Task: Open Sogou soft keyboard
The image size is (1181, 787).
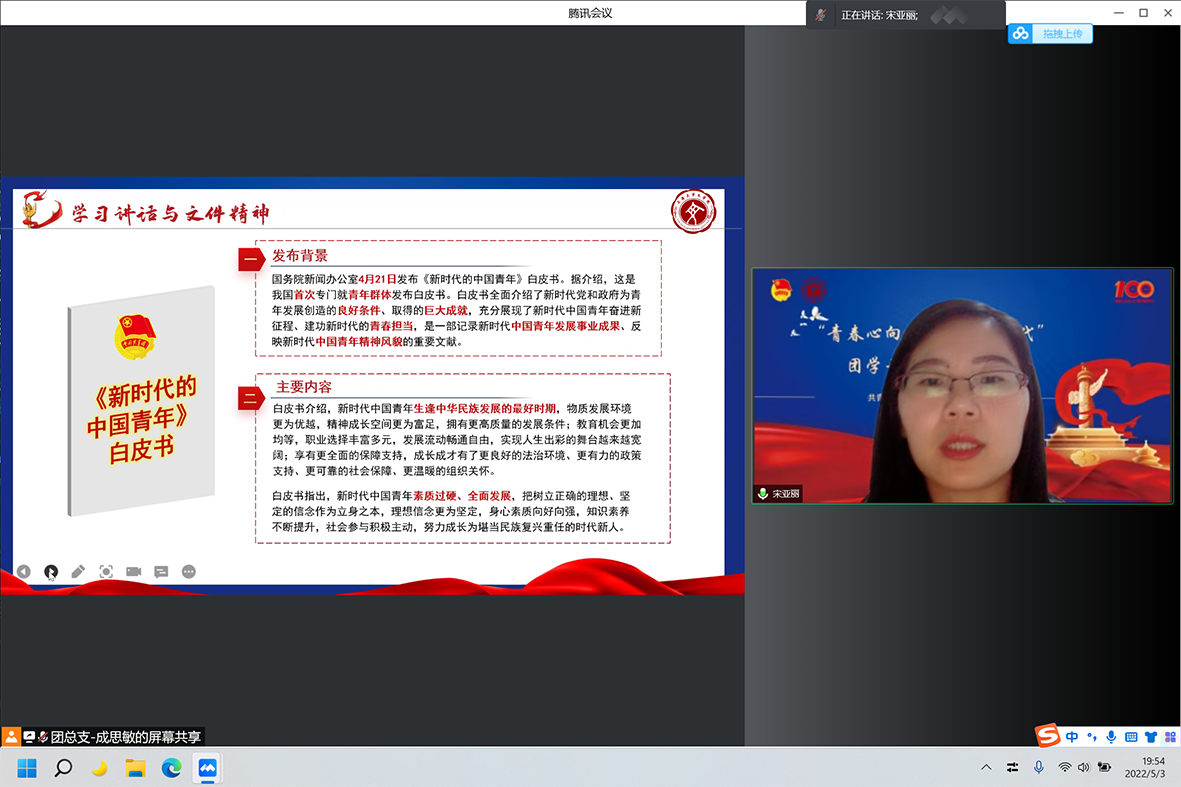Action: pyautogui.click(x=1131, y=737)
